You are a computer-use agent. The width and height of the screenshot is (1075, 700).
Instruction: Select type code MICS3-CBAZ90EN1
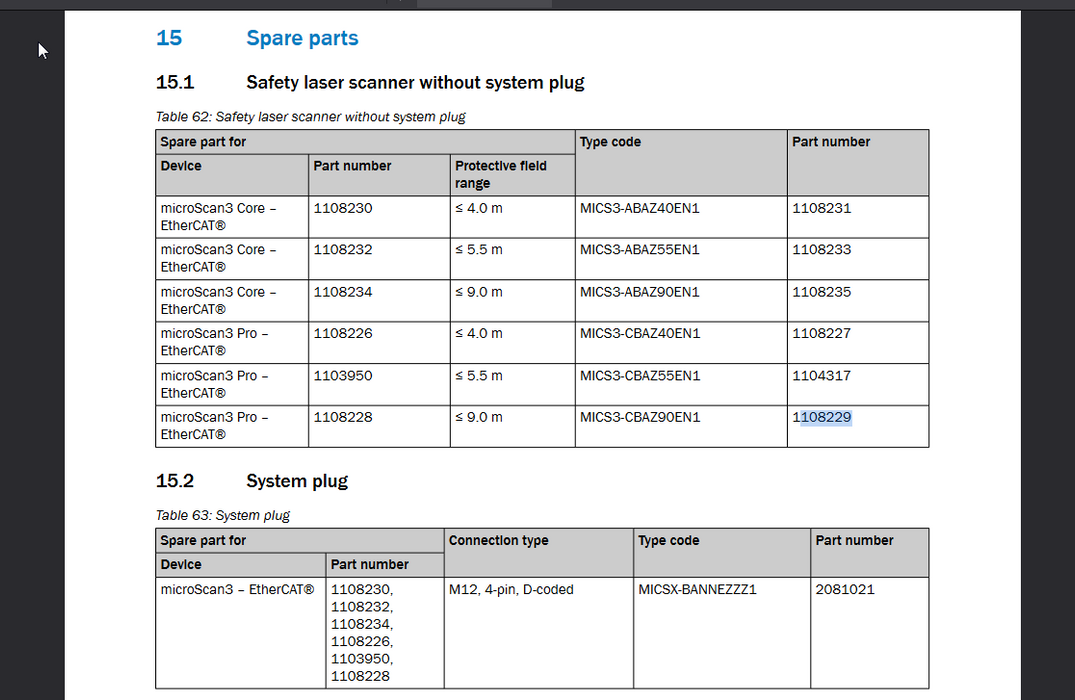[640, 417]
